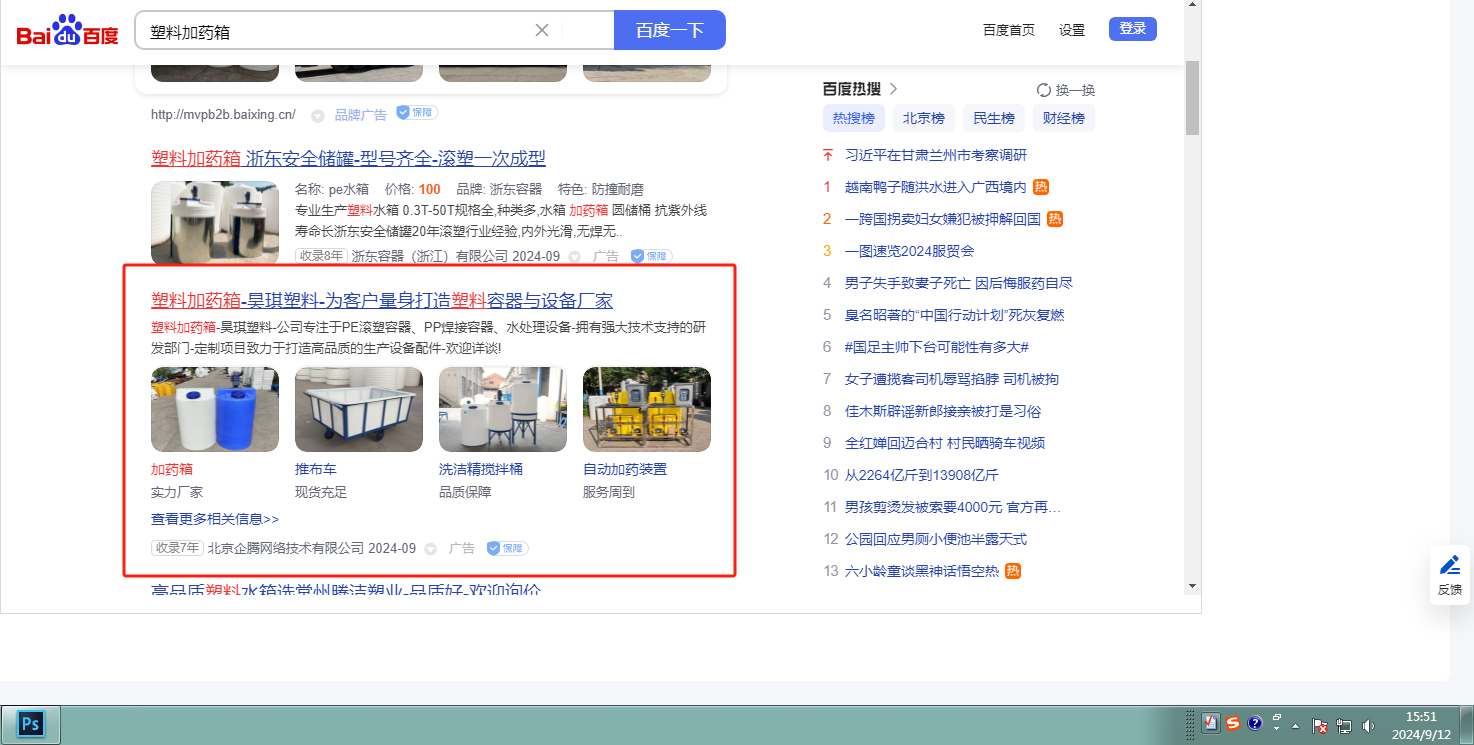
Task: Click the 收录7年 tag
Action: [177, 548]
